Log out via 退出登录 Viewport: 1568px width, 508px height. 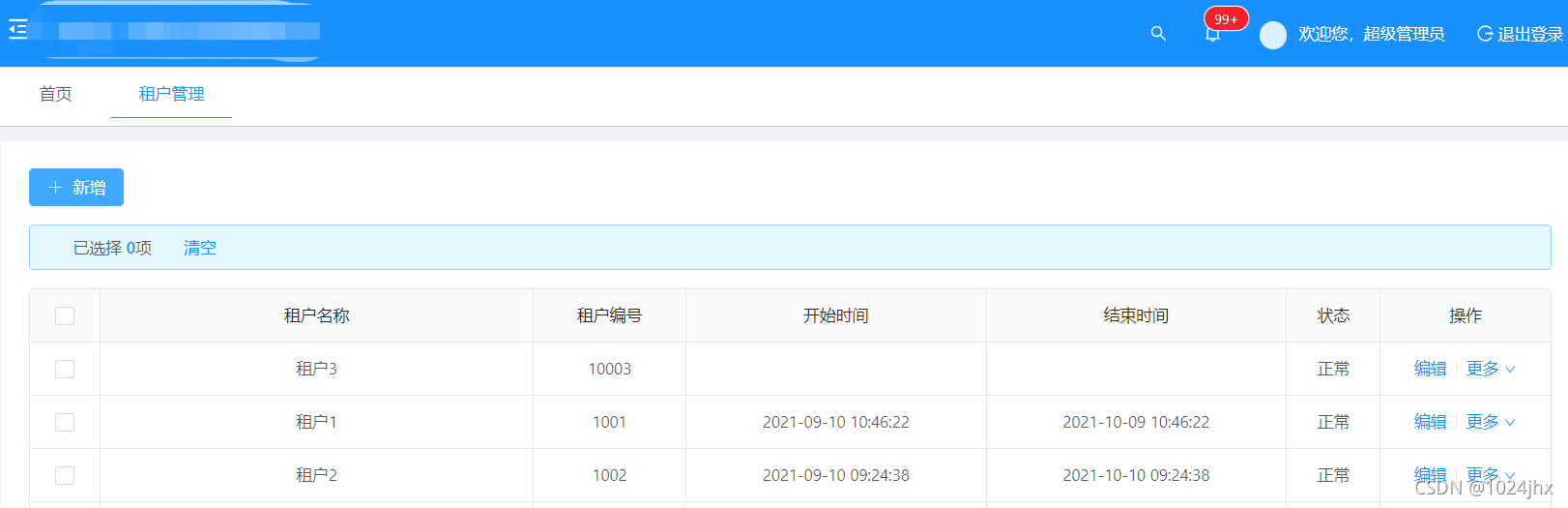point(1521,34)
